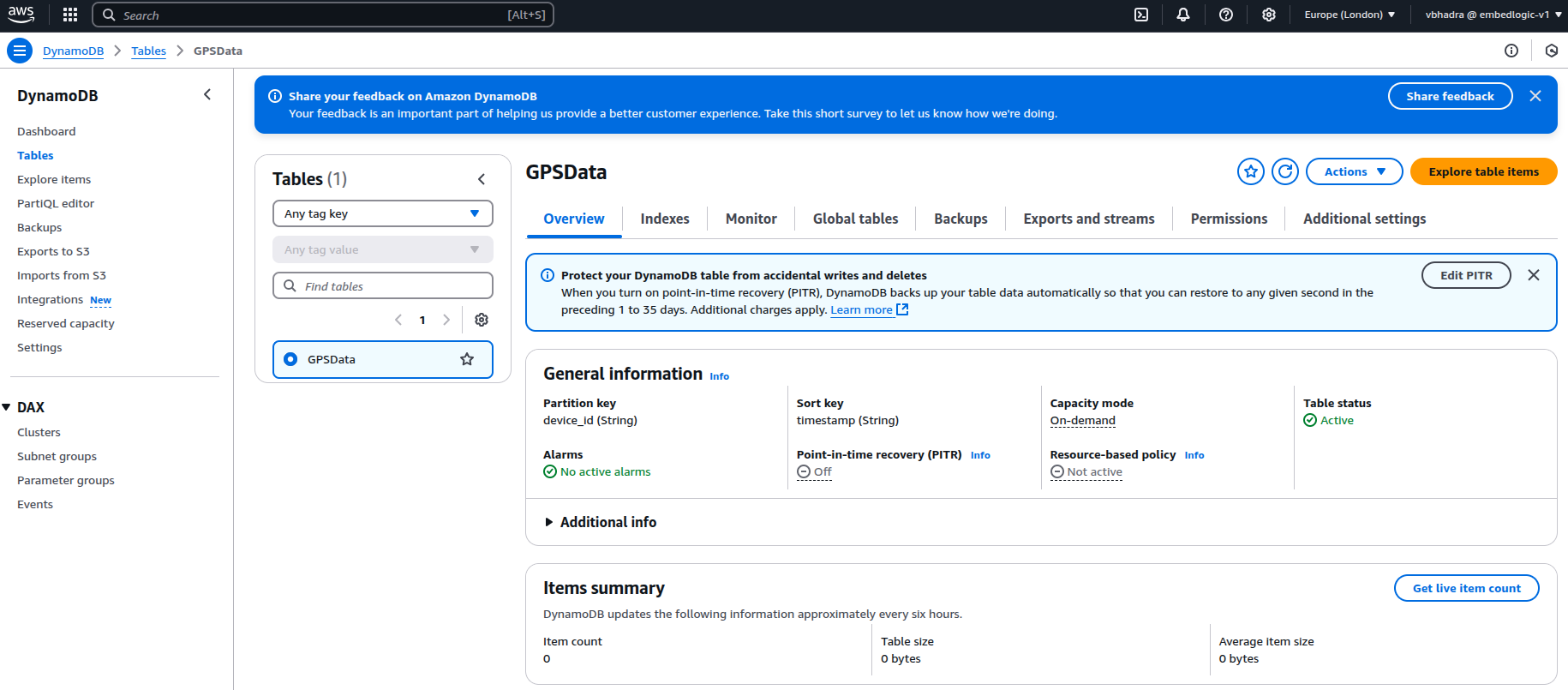Open table list preferences gear

[482, 320]
